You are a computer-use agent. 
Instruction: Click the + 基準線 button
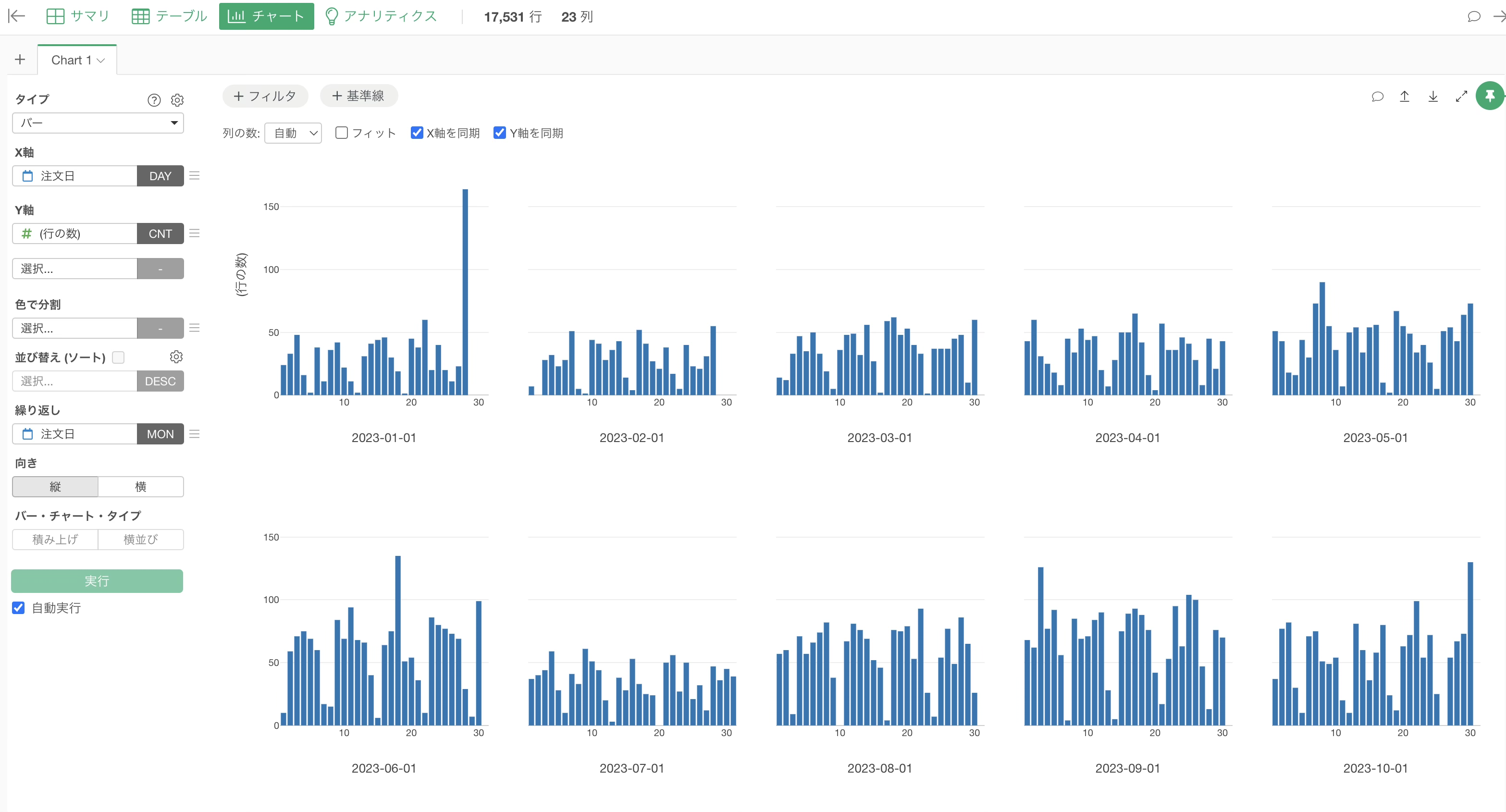coord(358,96)
